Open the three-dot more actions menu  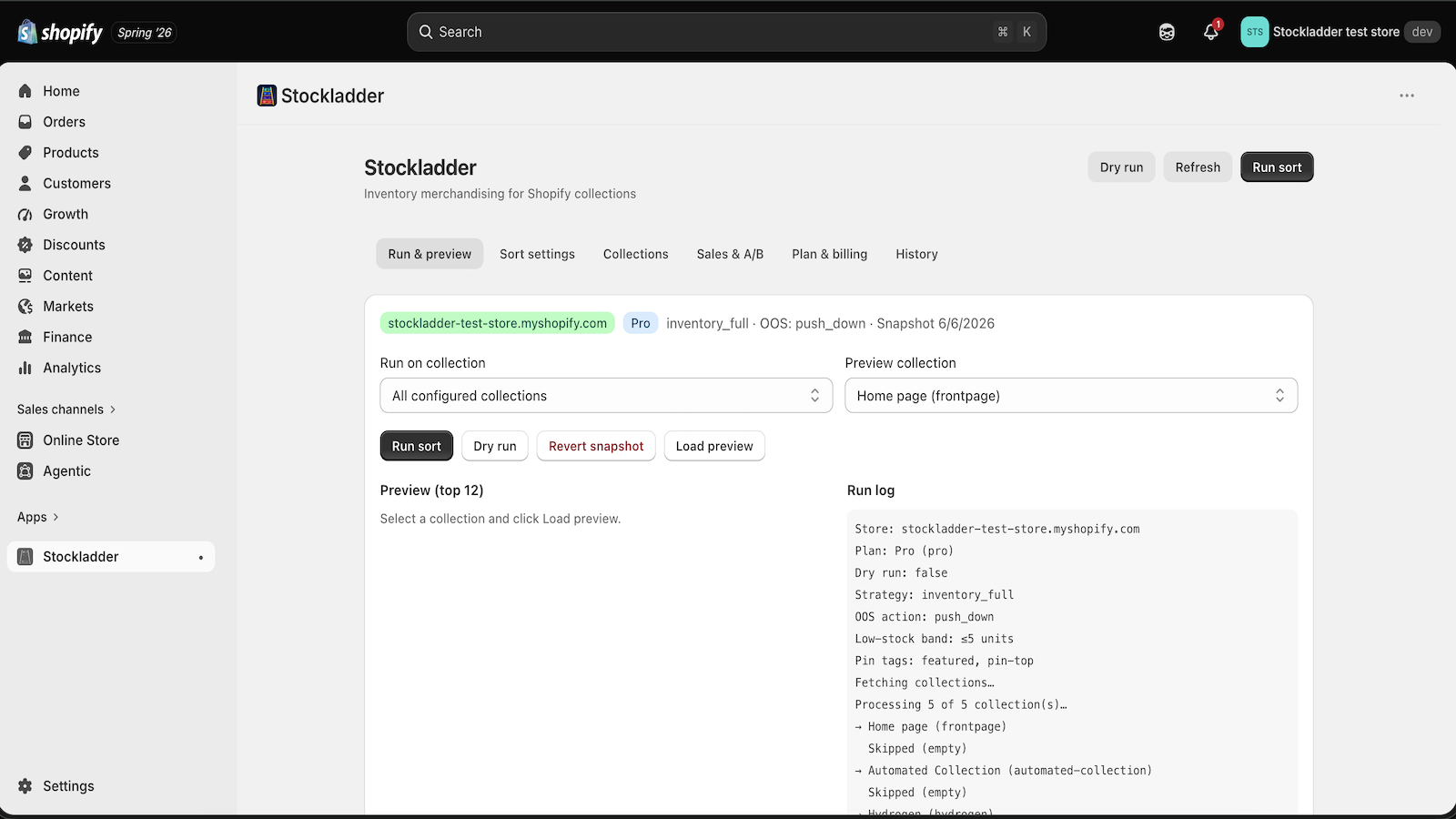pyautogui.click(x=1407, y=96)
